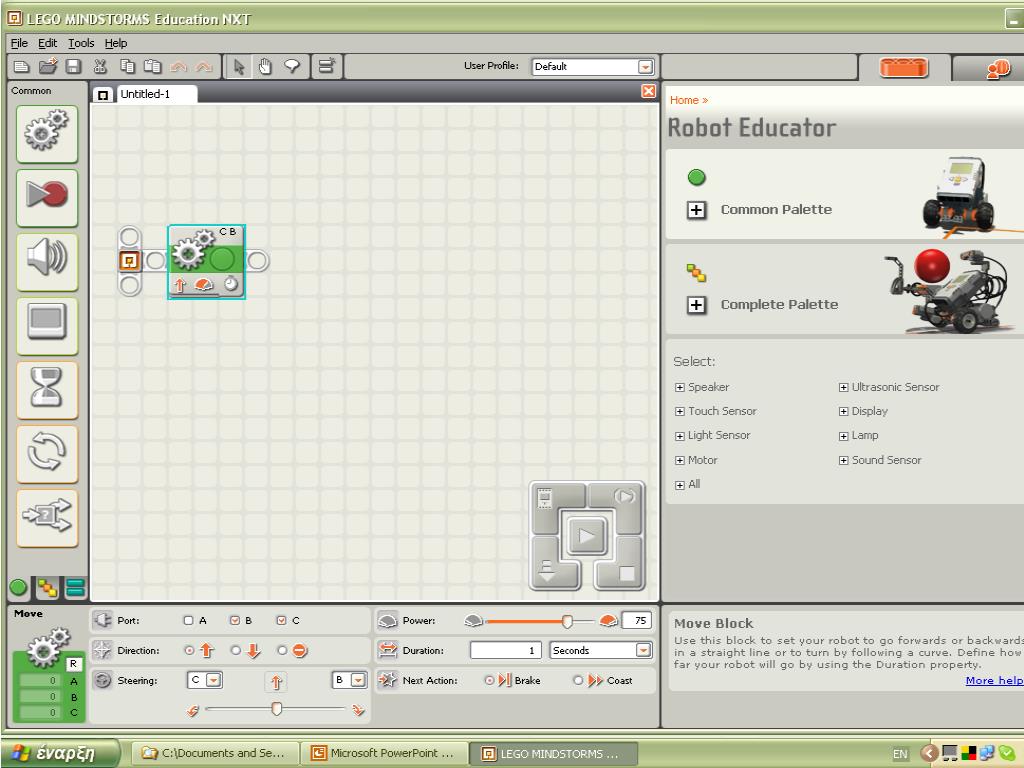
Task: Click Undo toolbar icon
Action: click(178, 67)
